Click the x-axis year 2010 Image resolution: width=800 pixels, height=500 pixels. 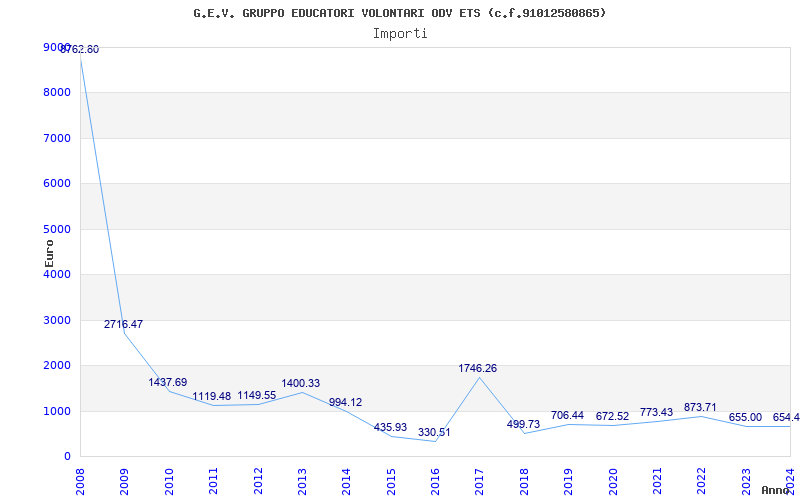pos(168,481)
